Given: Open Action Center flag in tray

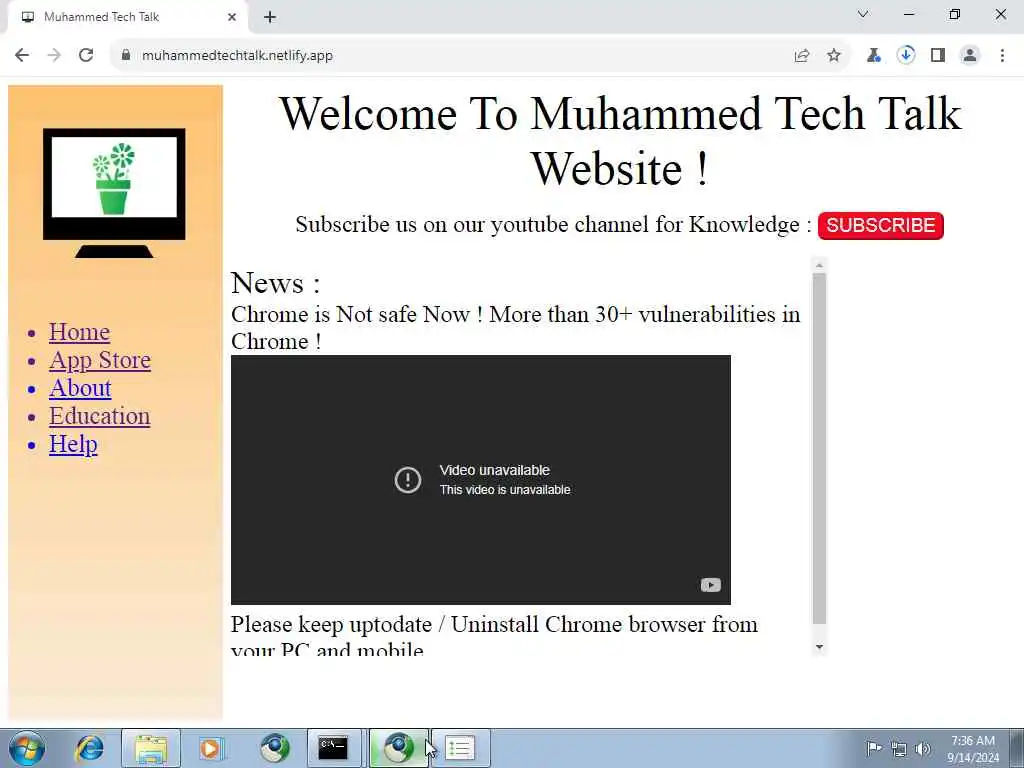Looking at the screenshot, I should (873, 748).
